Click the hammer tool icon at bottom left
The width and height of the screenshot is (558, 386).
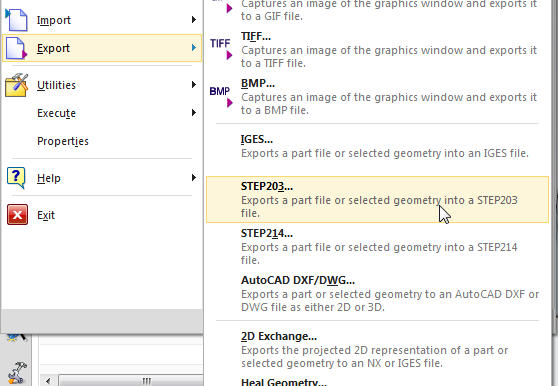coord(17,373)
